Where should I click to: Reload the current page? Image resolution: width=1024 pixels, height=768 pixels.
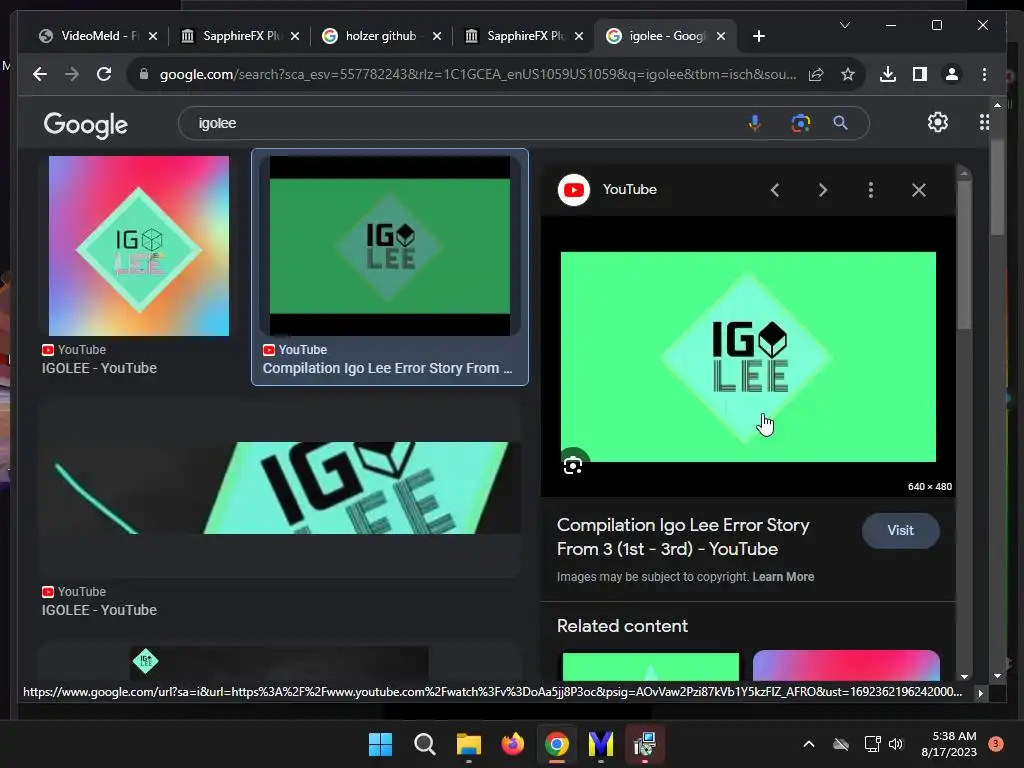(x=104, y=74)
